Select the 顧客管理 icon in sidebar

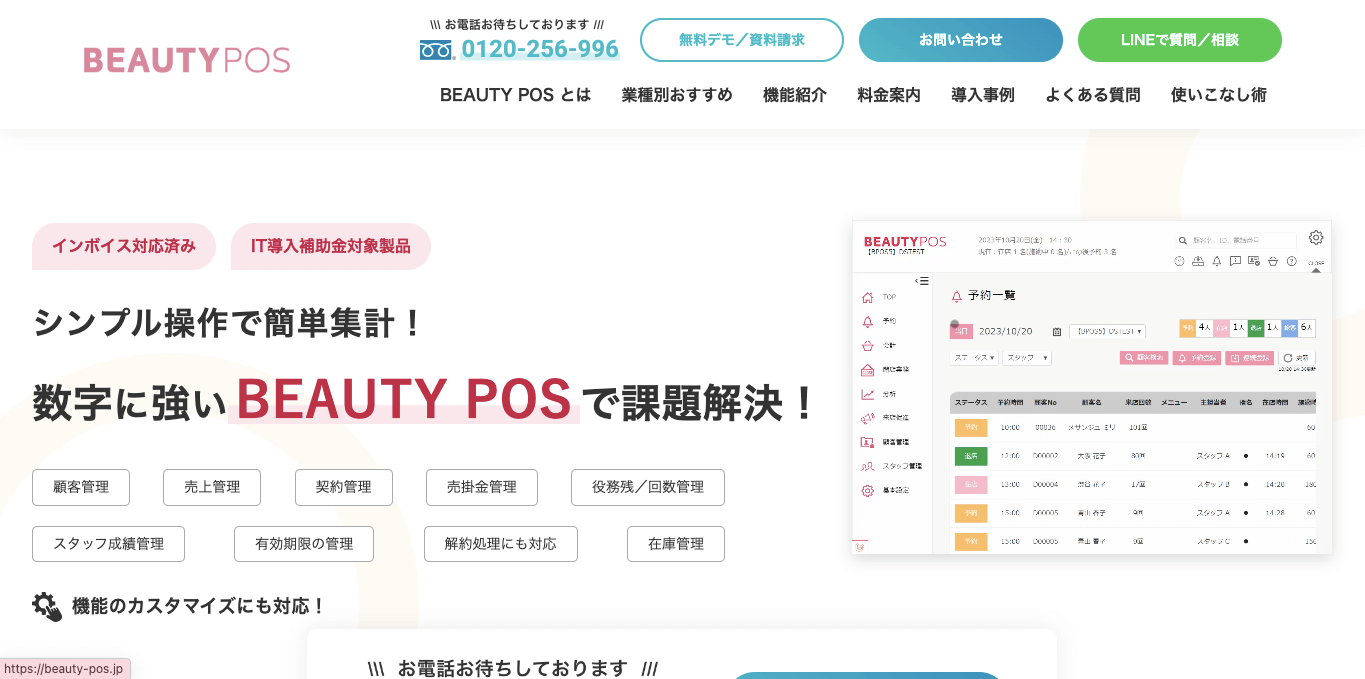click(x=867, y=442)
